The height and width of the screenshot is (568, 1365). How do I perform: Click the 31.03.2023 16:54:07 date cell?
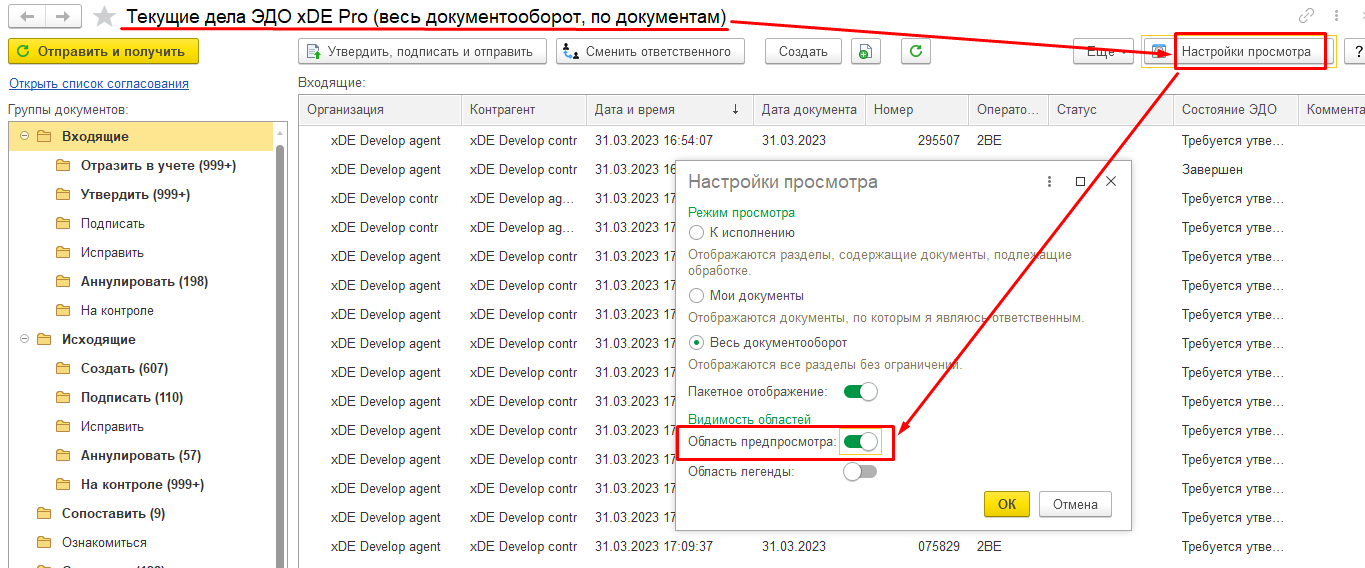tap(670, 140)
